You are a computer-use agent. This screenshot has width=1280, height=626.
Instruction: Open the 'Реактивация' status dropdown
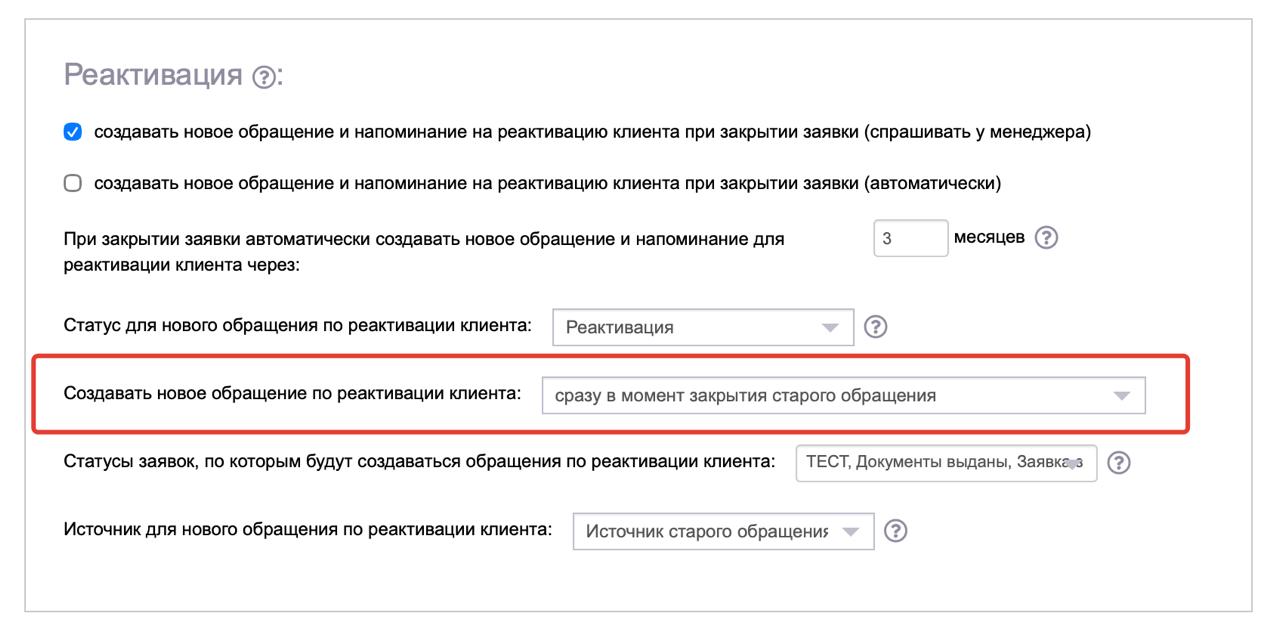(x=690, y=327)
